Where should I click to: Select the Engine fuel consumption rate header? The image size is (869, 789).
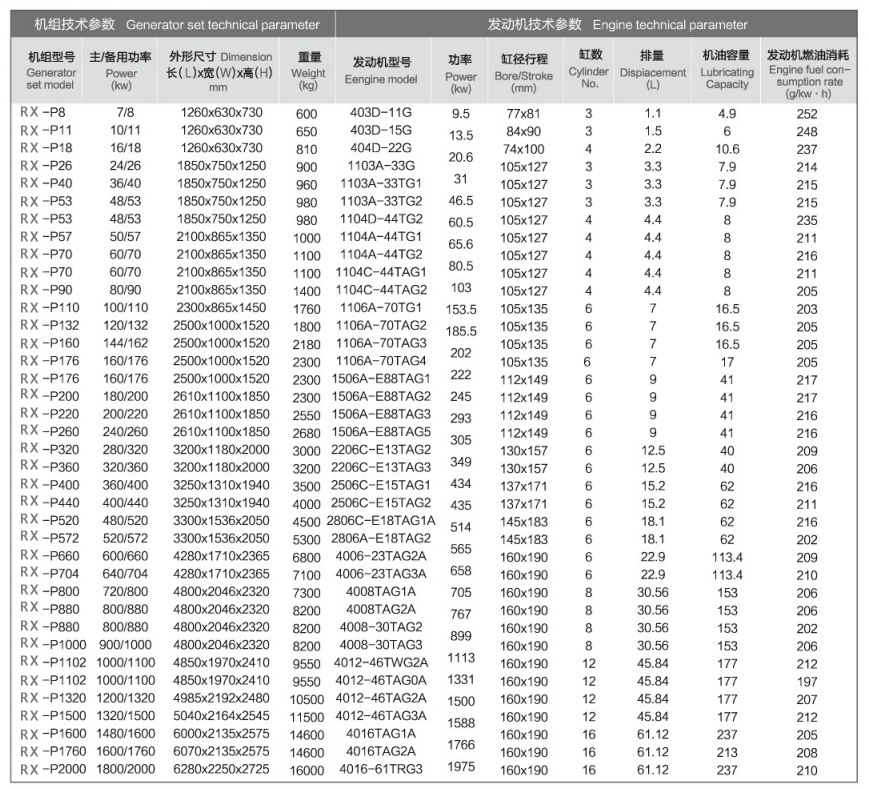tap(807, 72)
